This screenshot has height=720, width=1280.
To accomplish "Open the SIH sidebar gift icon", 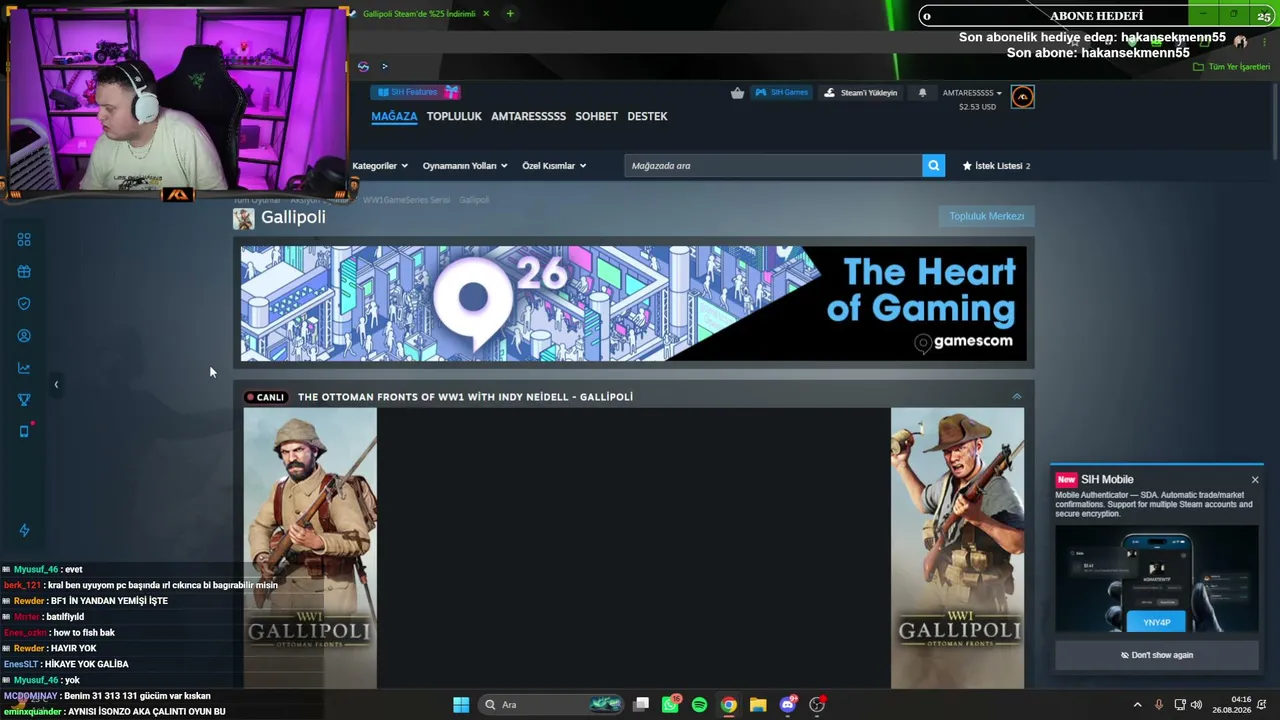I will coord(24,272).
